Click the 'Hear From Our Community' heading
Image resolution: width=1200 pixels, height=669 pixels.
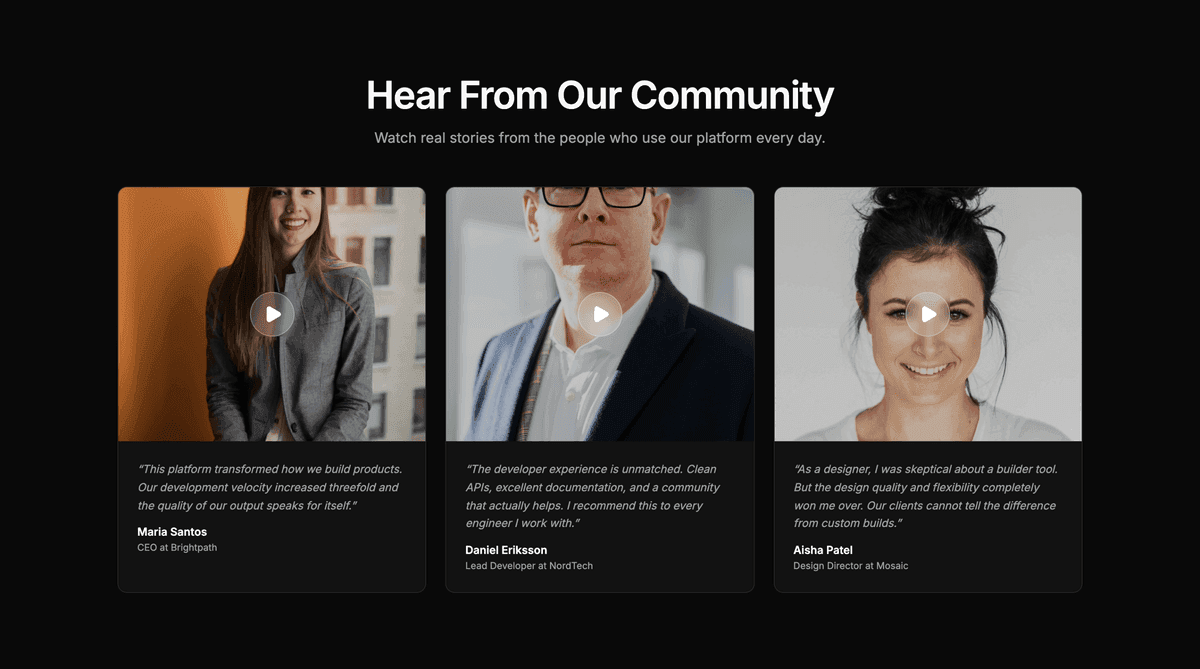point(600,96)
